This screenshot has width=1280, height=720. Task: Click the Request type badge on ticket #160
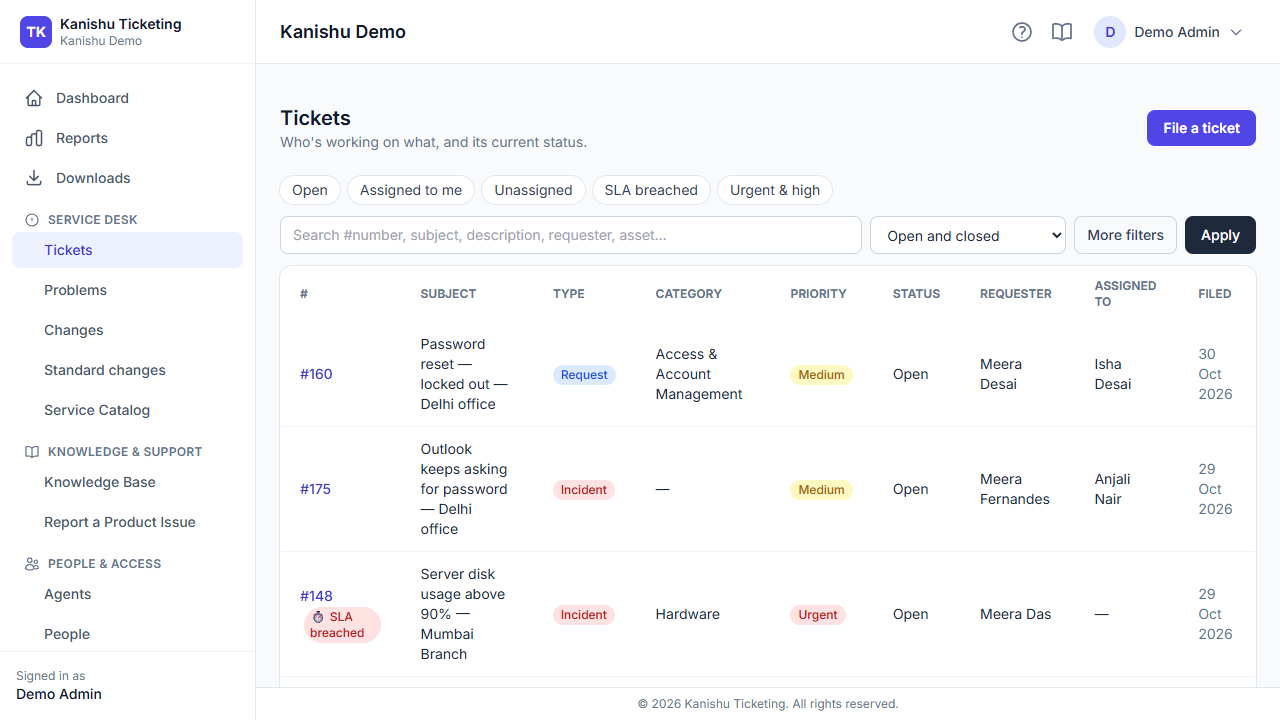pyautogui.click(x=584, y=375)
